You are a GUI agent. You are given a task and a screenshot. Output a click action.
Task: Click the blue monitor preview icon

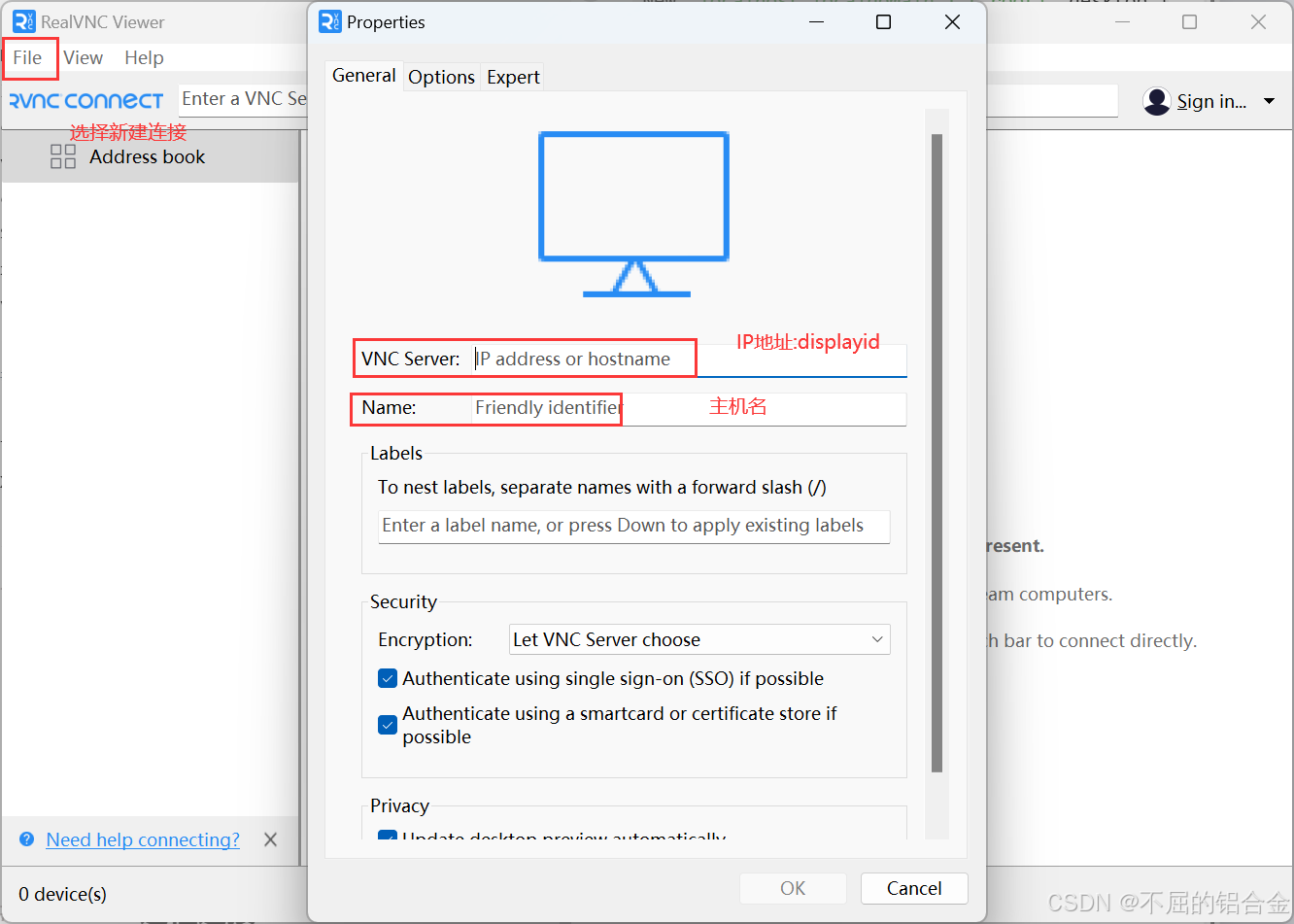tap(634, 214)
